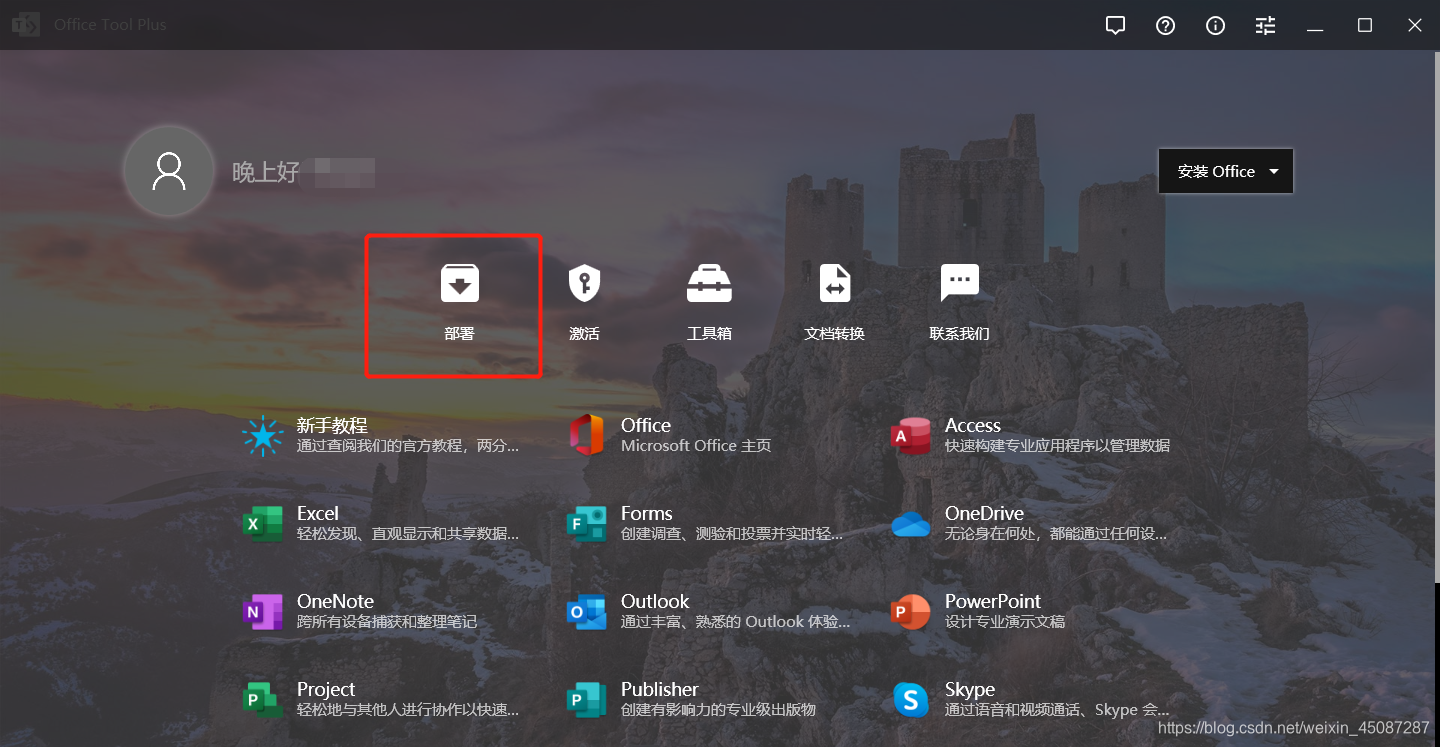The width and height of the screenshot is (1440, 747).
Task: Click the 晚上好 greeting text
Action: [266, 172]
